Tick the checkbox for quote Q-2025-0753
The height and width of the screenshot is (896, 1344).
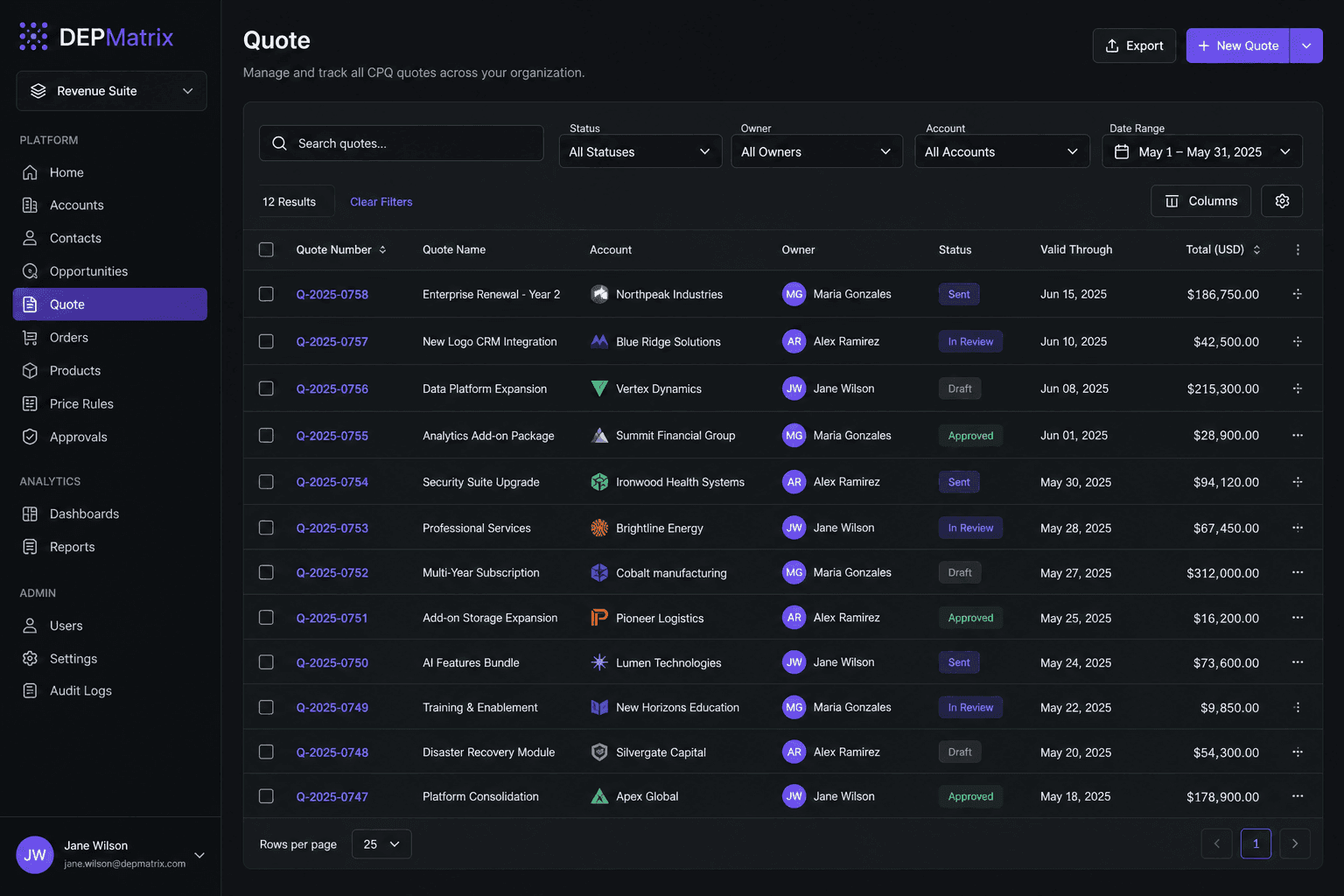coord(266,528)
